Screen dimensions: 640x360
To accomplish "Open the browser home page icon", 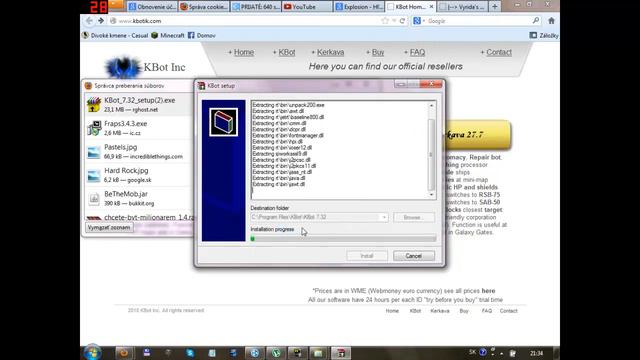I will click(x=551, y=20).
